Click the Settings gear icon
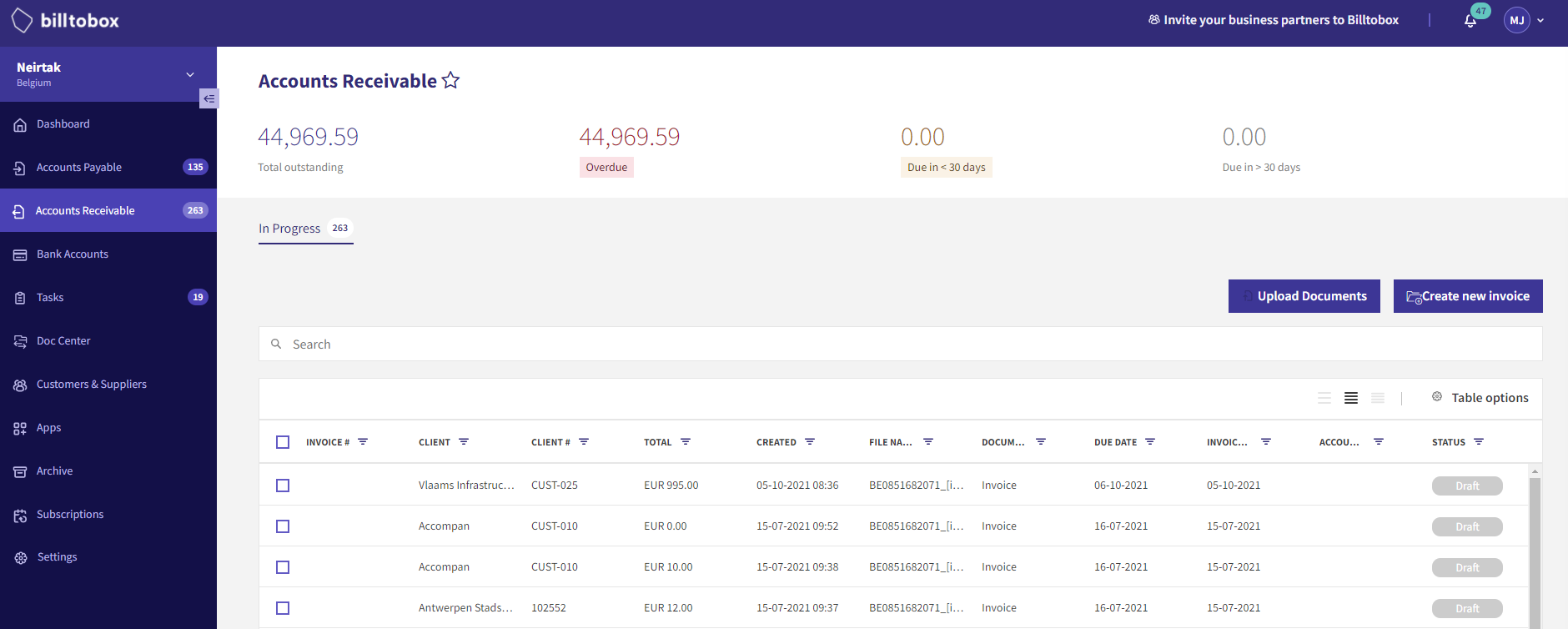 pos(20,558)
